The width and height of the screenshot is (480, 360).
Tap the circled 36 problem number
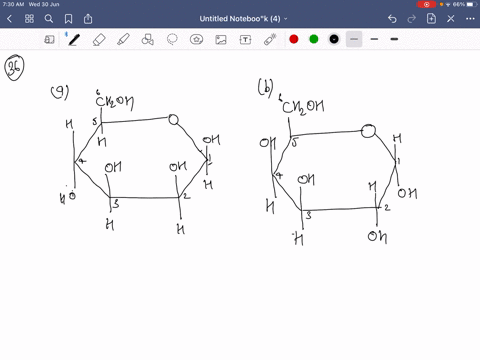[14, 68]
